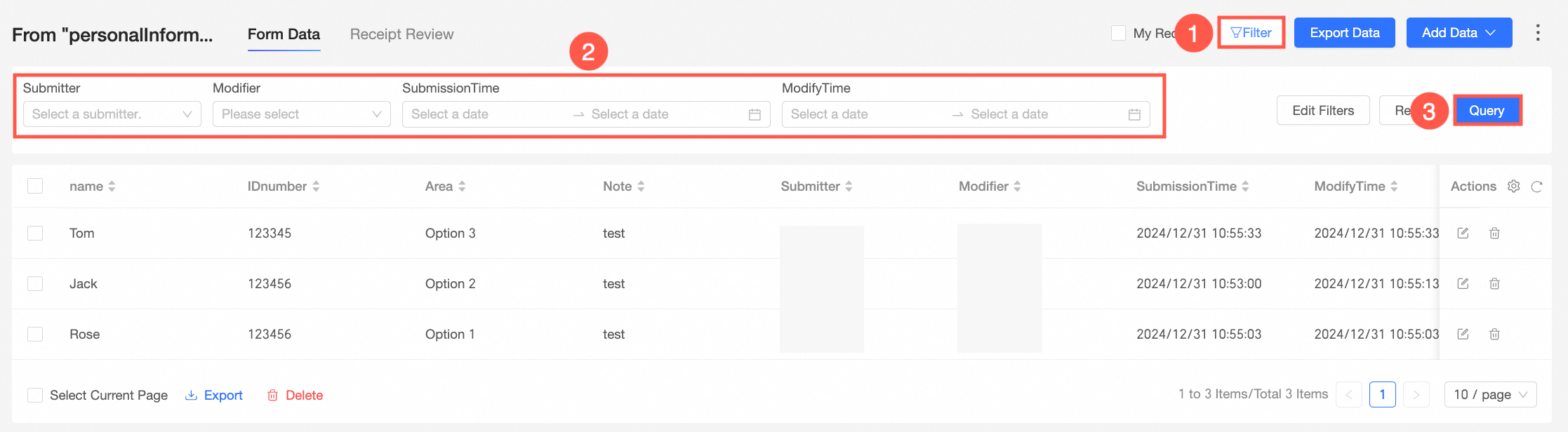Click the Export Data button

point(1344,33)
